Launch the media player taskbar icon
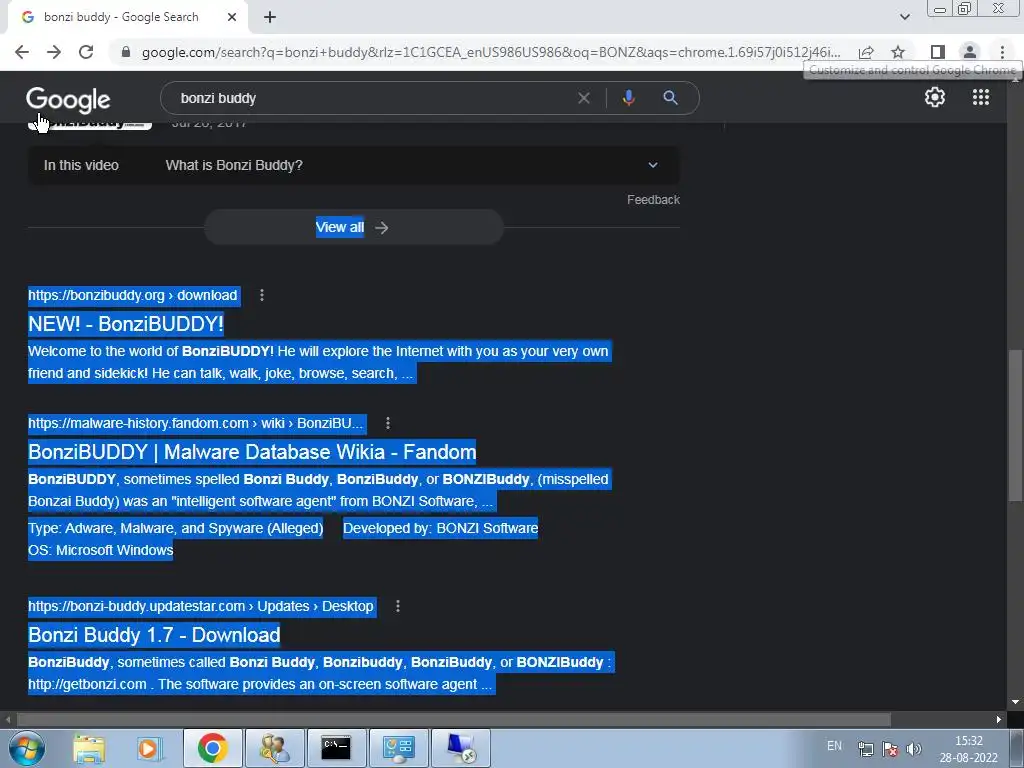Screen dimensions: 1024x768 tap(149, 748)
